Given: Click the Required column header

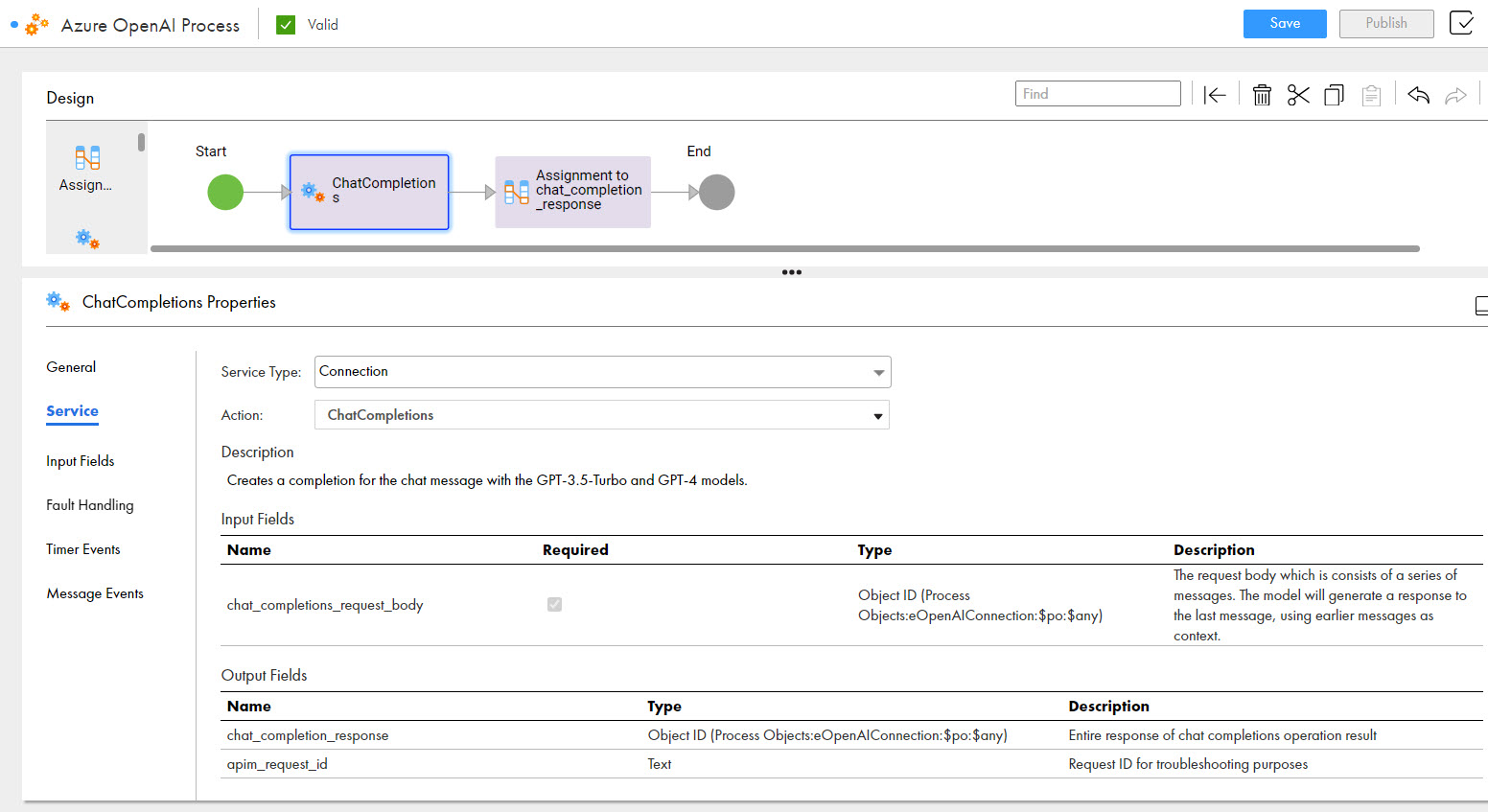Looking at the screenshot, I should pyautogui.click(x=575, y=550).
